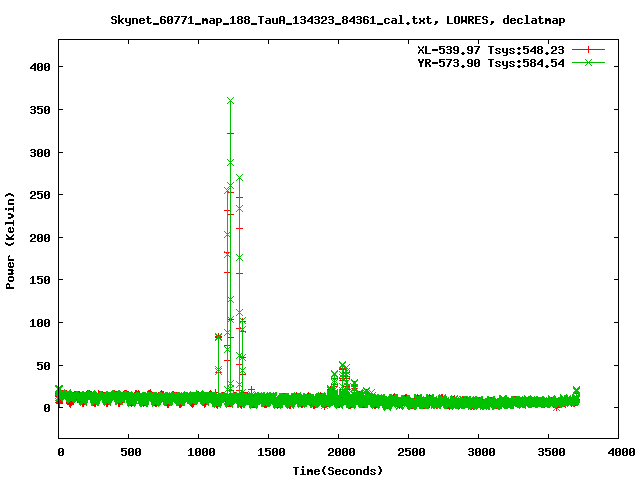The width and height of the screenshot is (640, 480).
Task: Click the green YR legend line sample
Action: tap(588, 62)
